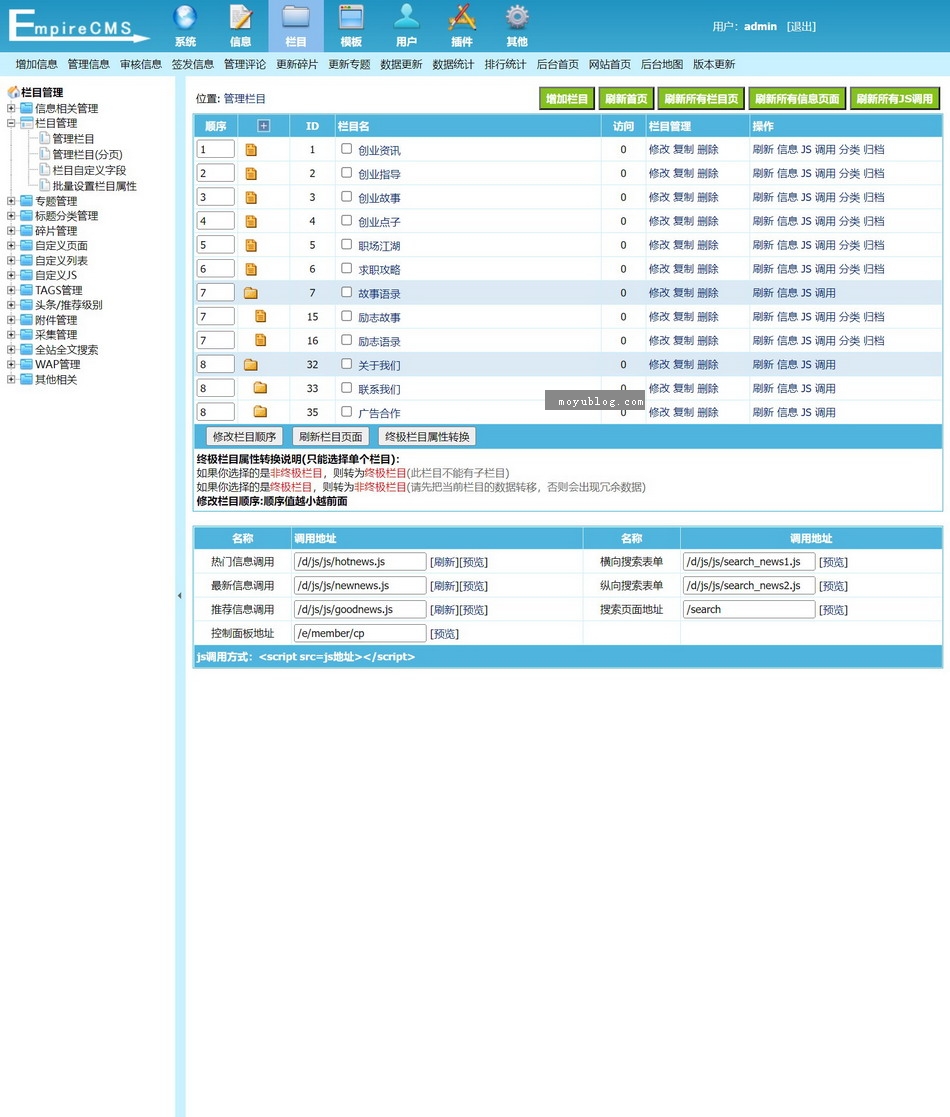Open the 其他 gear icon in header

[x=517, y=17]
